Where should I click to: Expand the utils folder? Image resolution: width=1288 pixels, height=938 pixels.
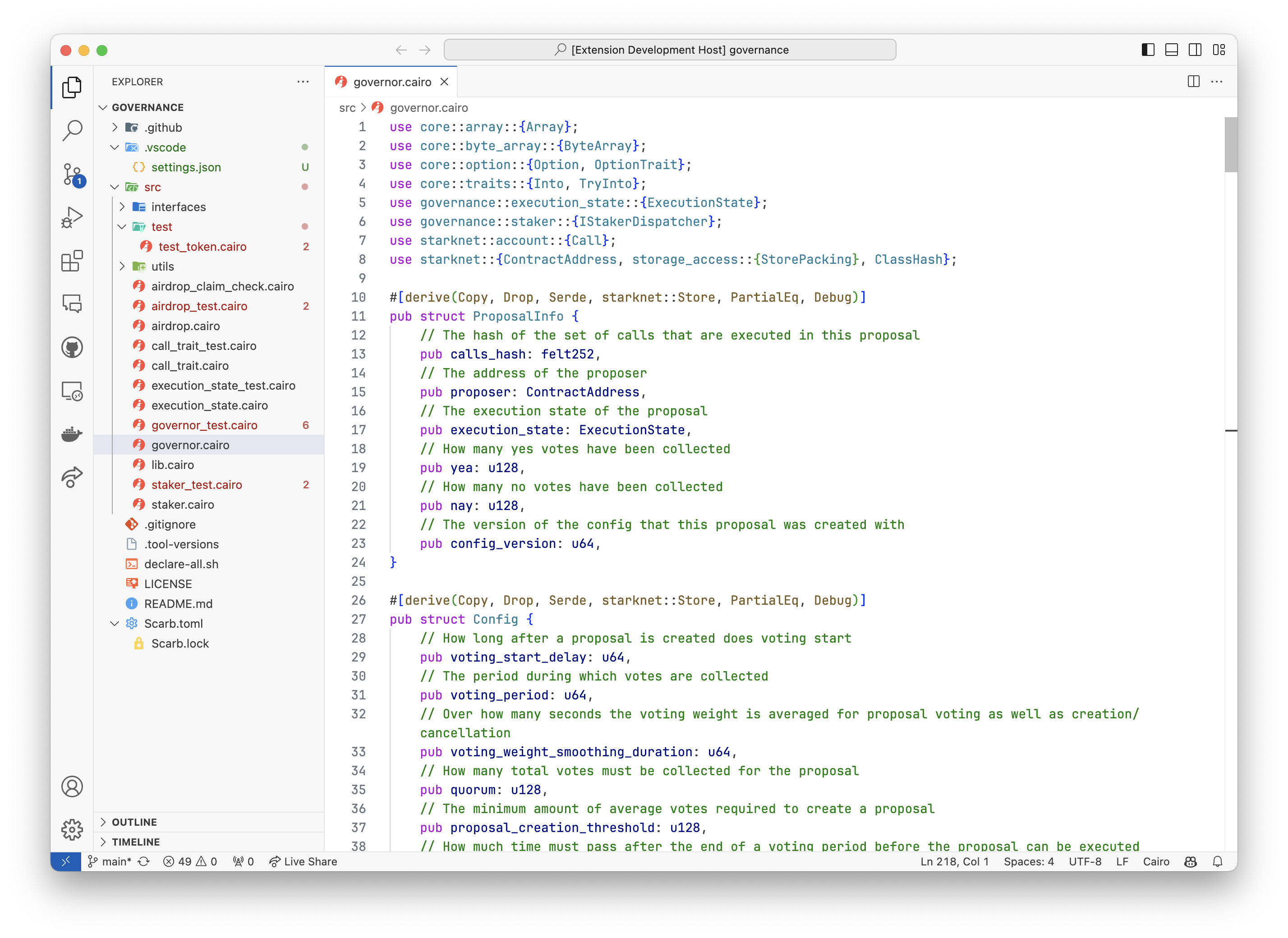pos(122,267)
